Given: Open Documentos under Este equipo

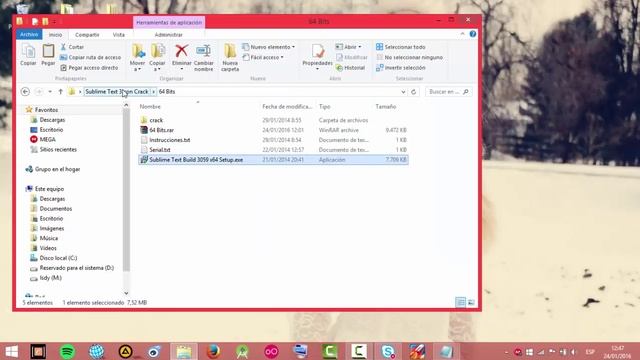Looking at the screenshot, I should [x=56, y=209].
